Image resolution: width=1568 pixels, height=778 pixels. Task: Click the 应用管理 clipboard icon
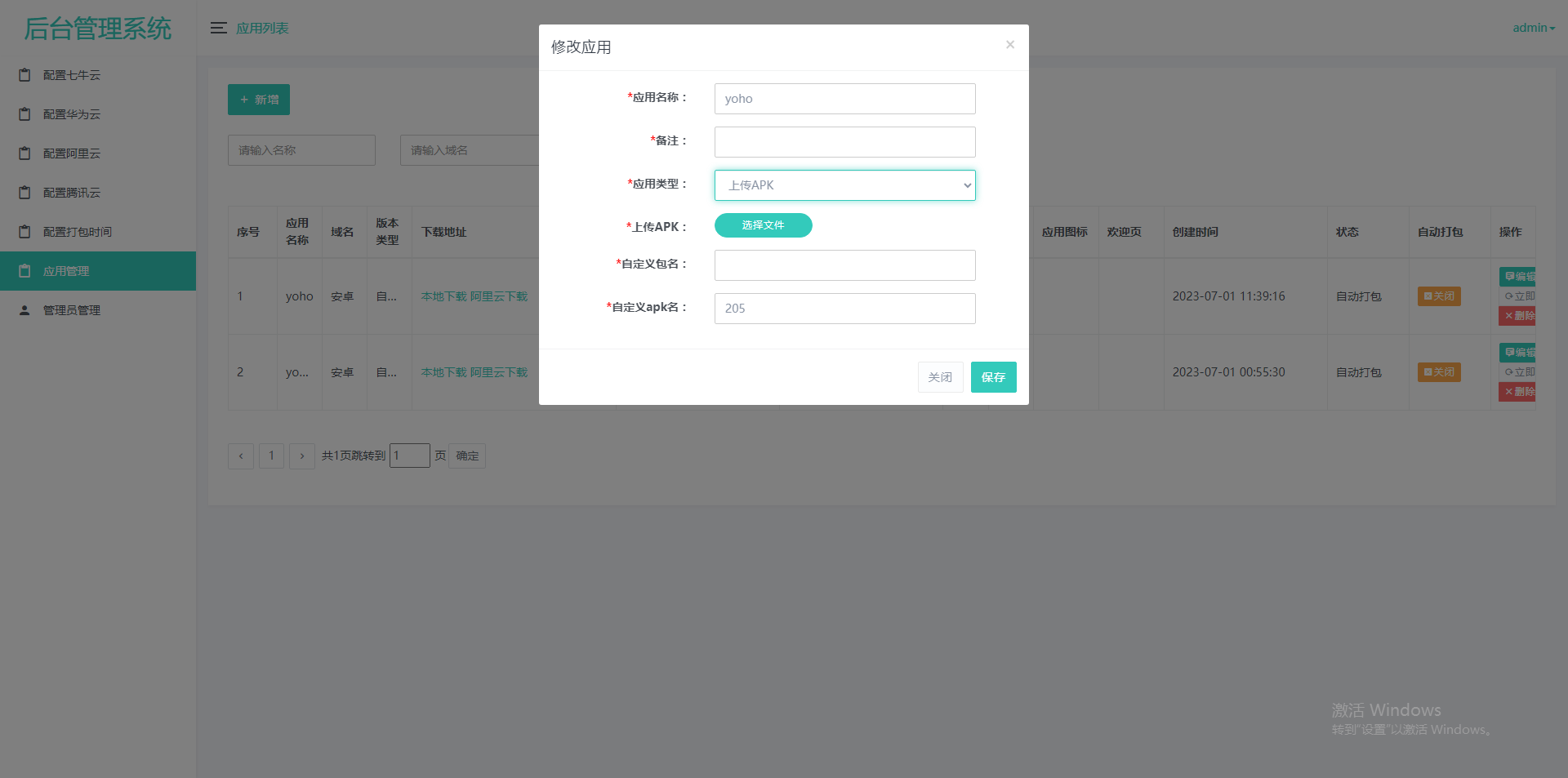coord(24,271)
